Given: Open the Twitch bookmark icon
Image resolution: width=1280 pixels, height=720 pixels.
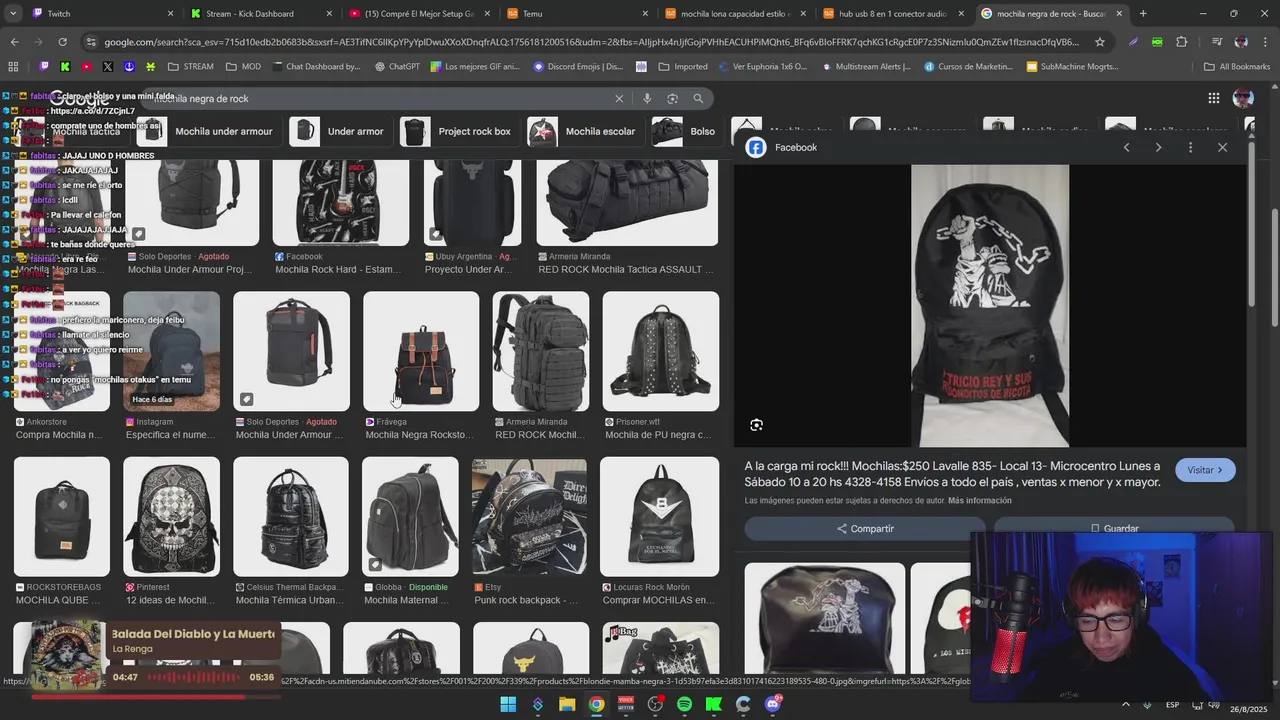Looking at the screenshot, I should (44, 66).
